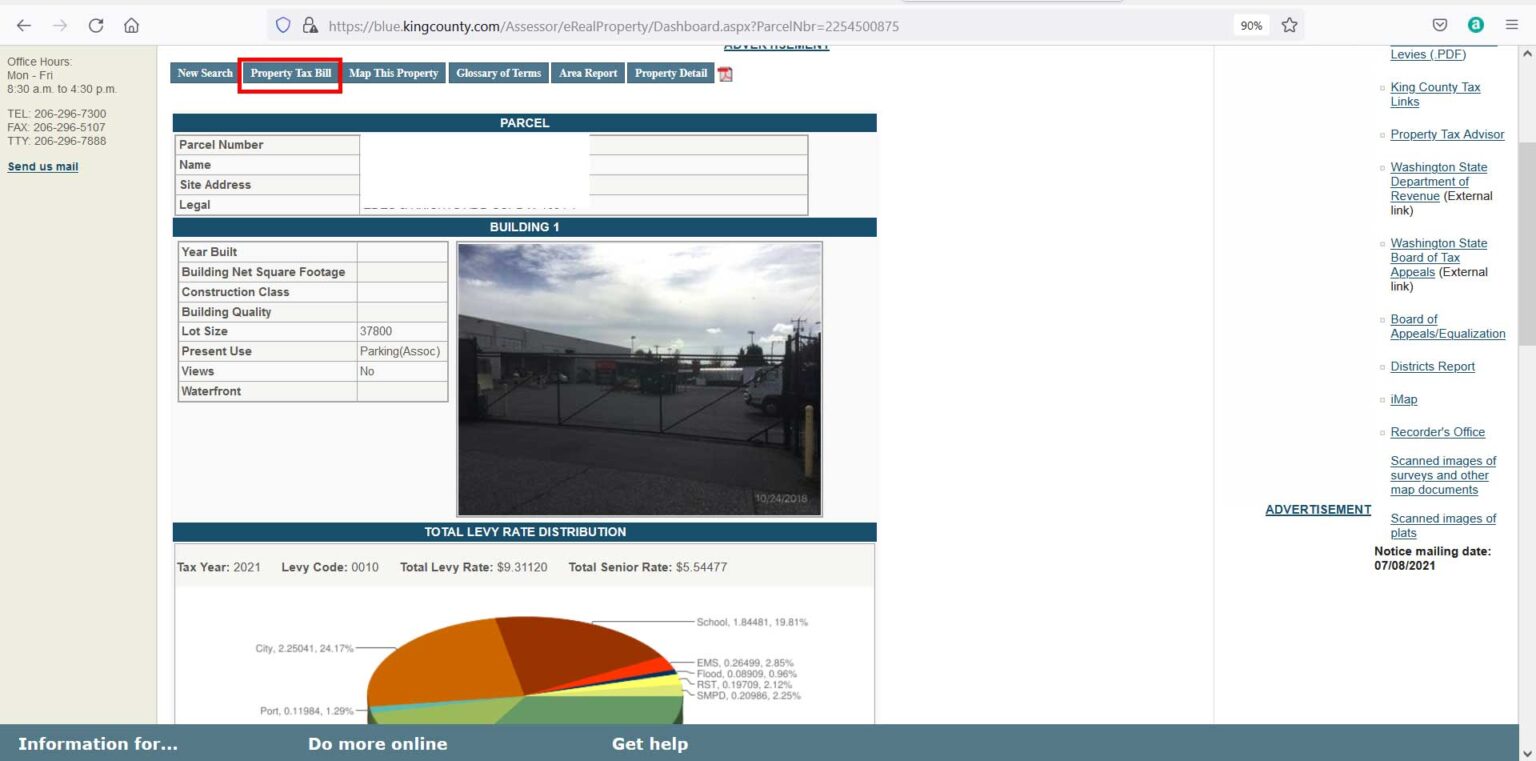1536x761 pixels.
Task: Open the Glossary of Terms page
Action: pos(498,74)
